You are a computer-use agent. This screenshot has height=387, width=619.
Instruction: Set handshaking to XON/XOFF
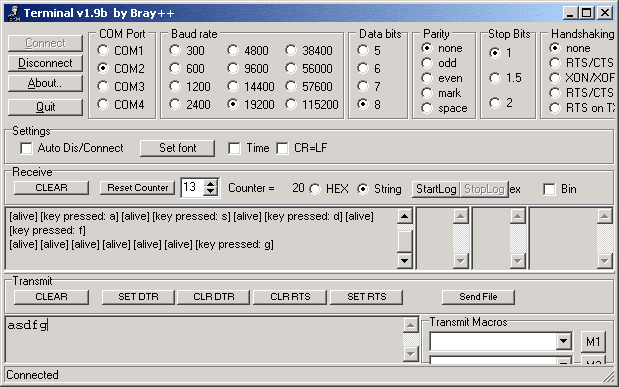[x=582, y=78]
